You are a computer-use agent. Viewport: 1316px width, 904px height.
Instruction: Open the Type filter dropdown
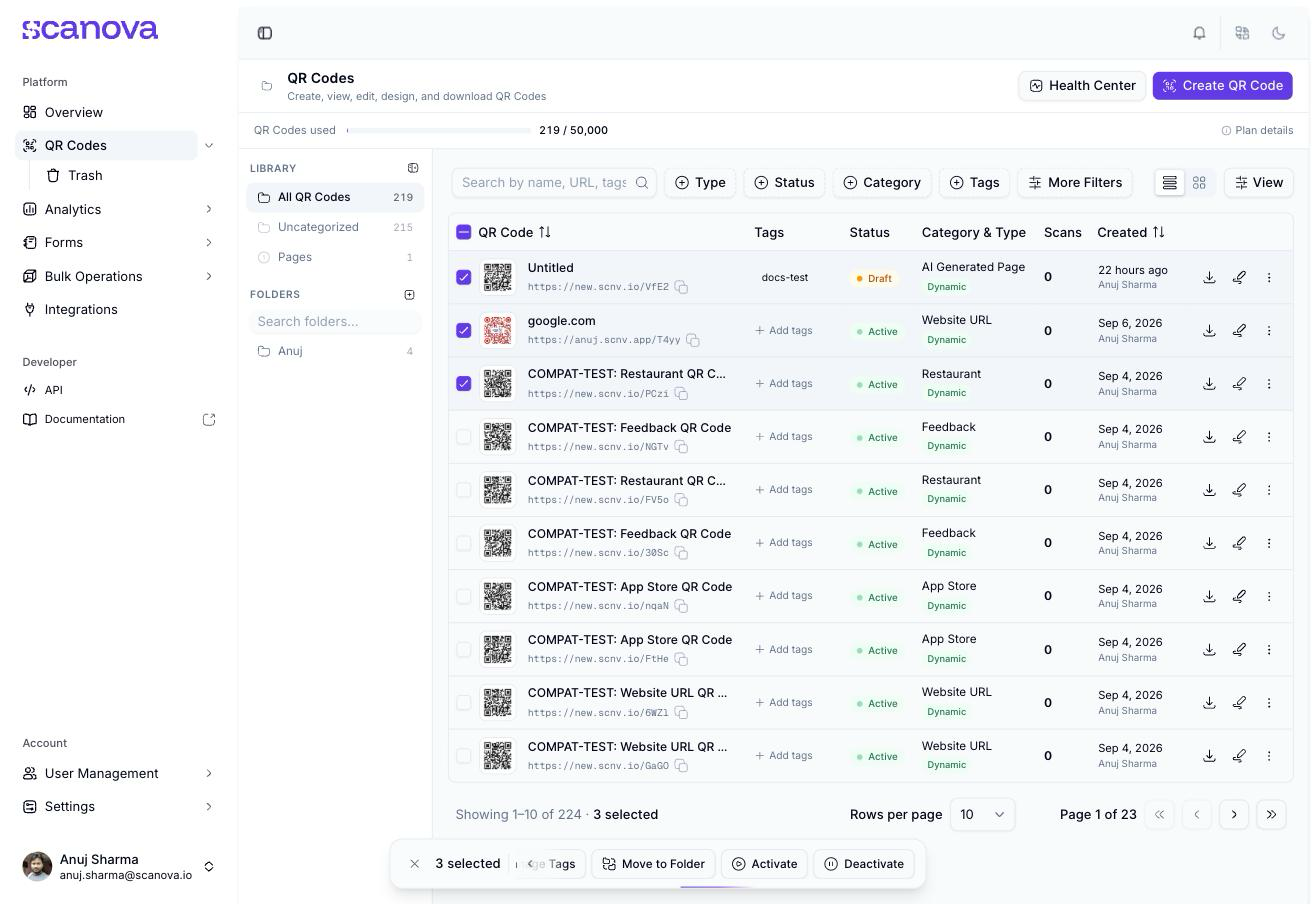[700, 182]
